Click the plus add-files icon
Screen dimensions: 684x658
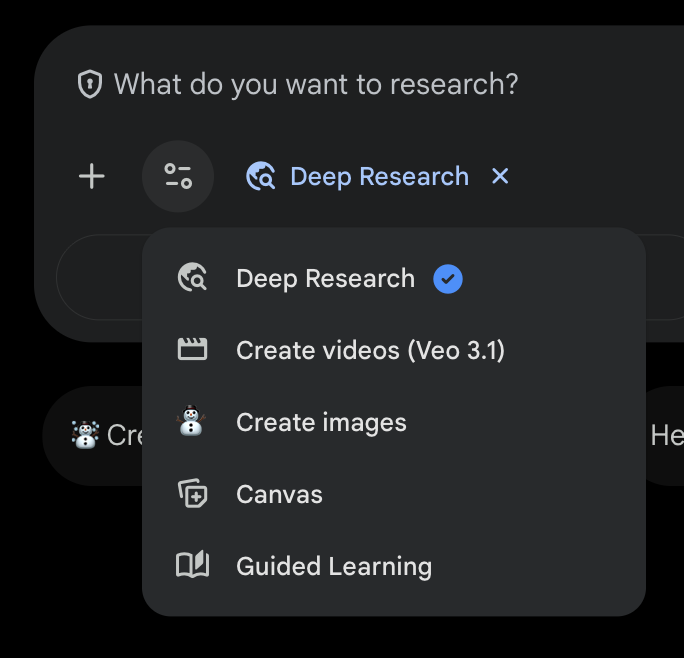tap(92, 176)
